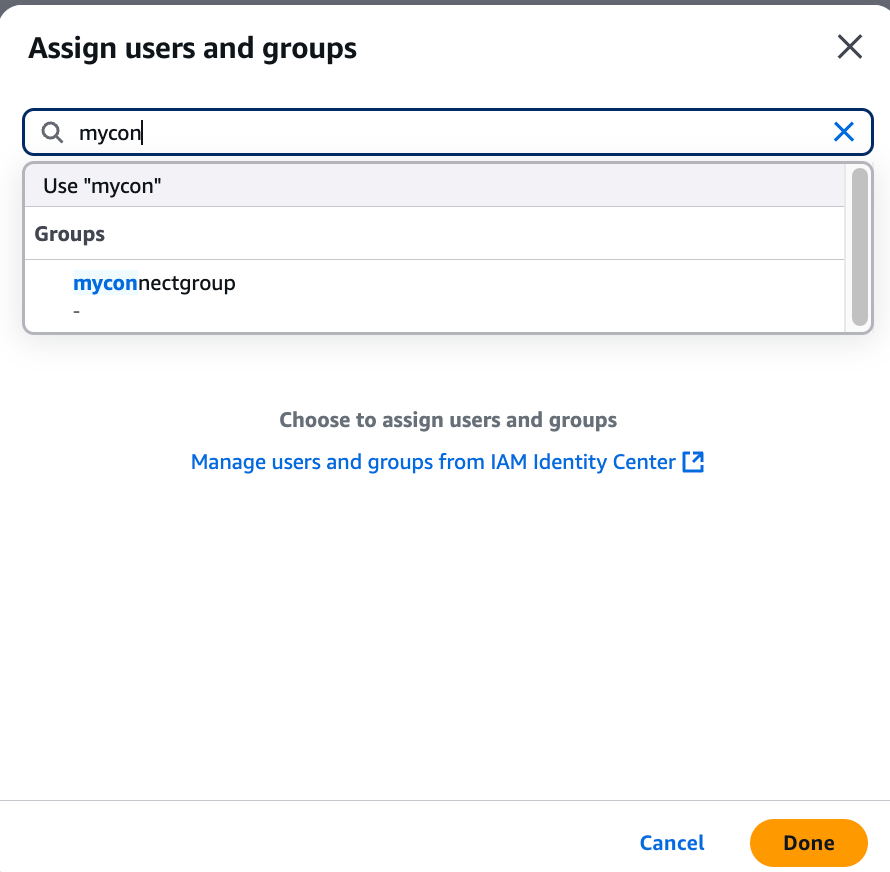Select myconnectgroup from the Groups results
Image resolution: width=890 pixels, height=872 pixels.
coord(154,283)
